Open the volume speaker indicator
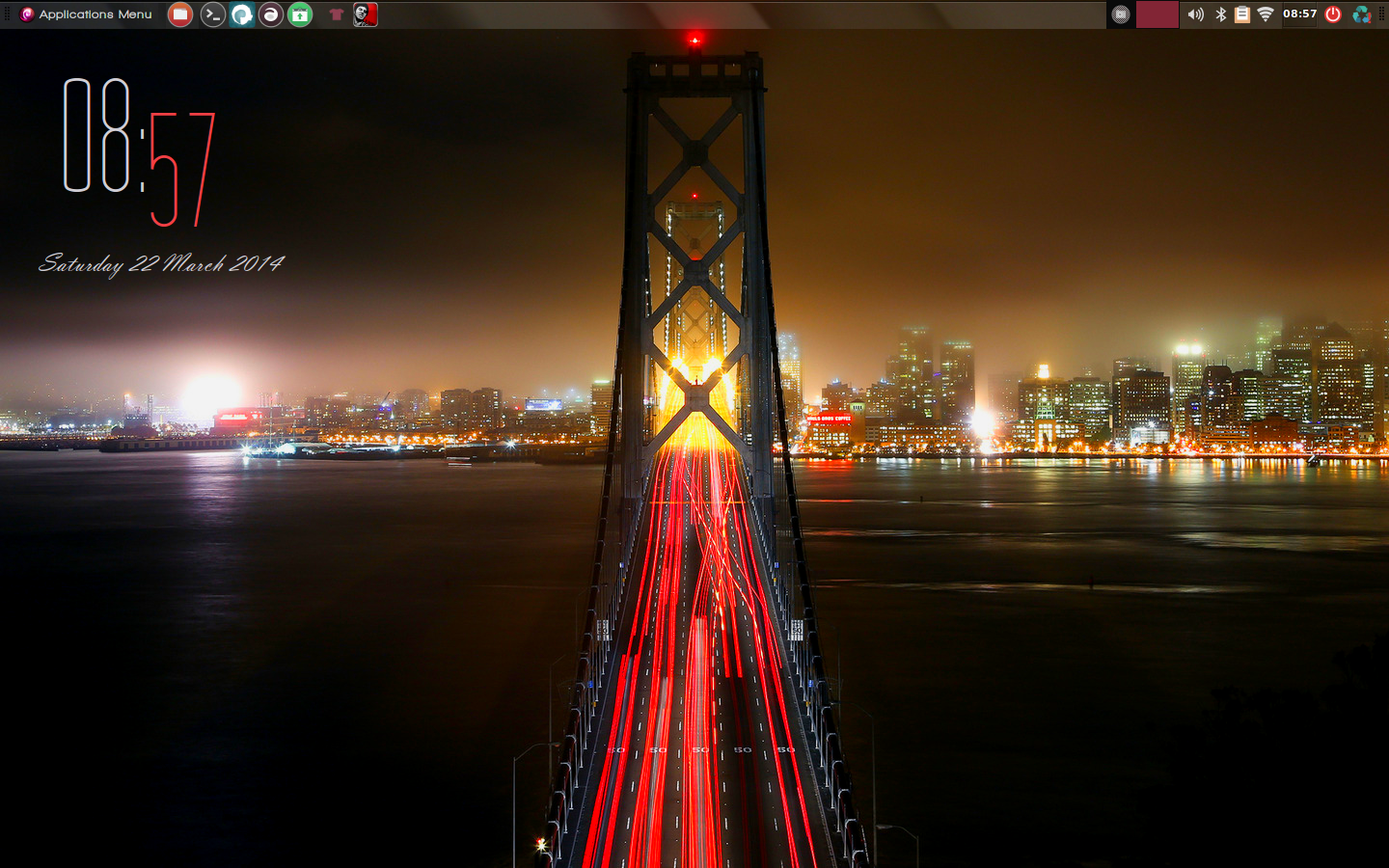The image size is (1389, 868). pyautogui.click(x=1195, y=14)
